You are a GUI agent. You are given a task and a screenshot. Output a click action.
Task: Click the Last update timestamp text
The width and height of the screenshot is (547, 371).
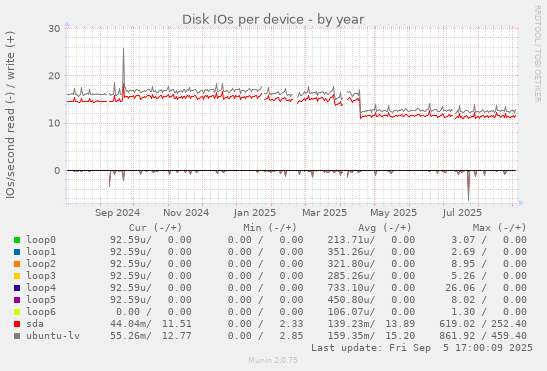click(422, 348)
